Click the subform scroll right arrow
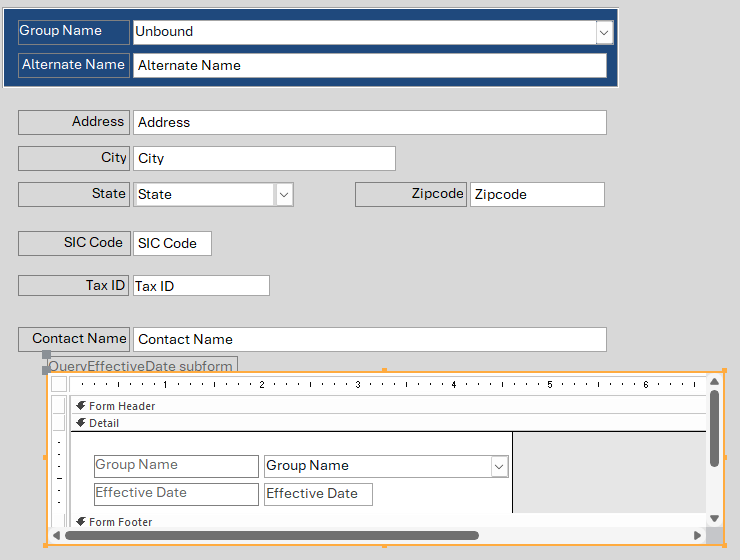The width and height of the screenshot is (740, 560). tap(698, 535)
